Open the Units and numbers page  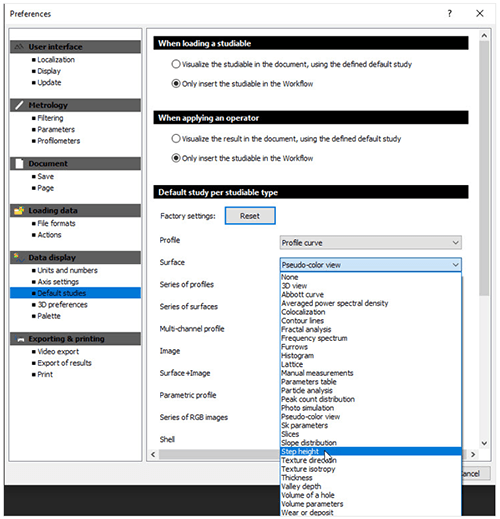[67, 270]
